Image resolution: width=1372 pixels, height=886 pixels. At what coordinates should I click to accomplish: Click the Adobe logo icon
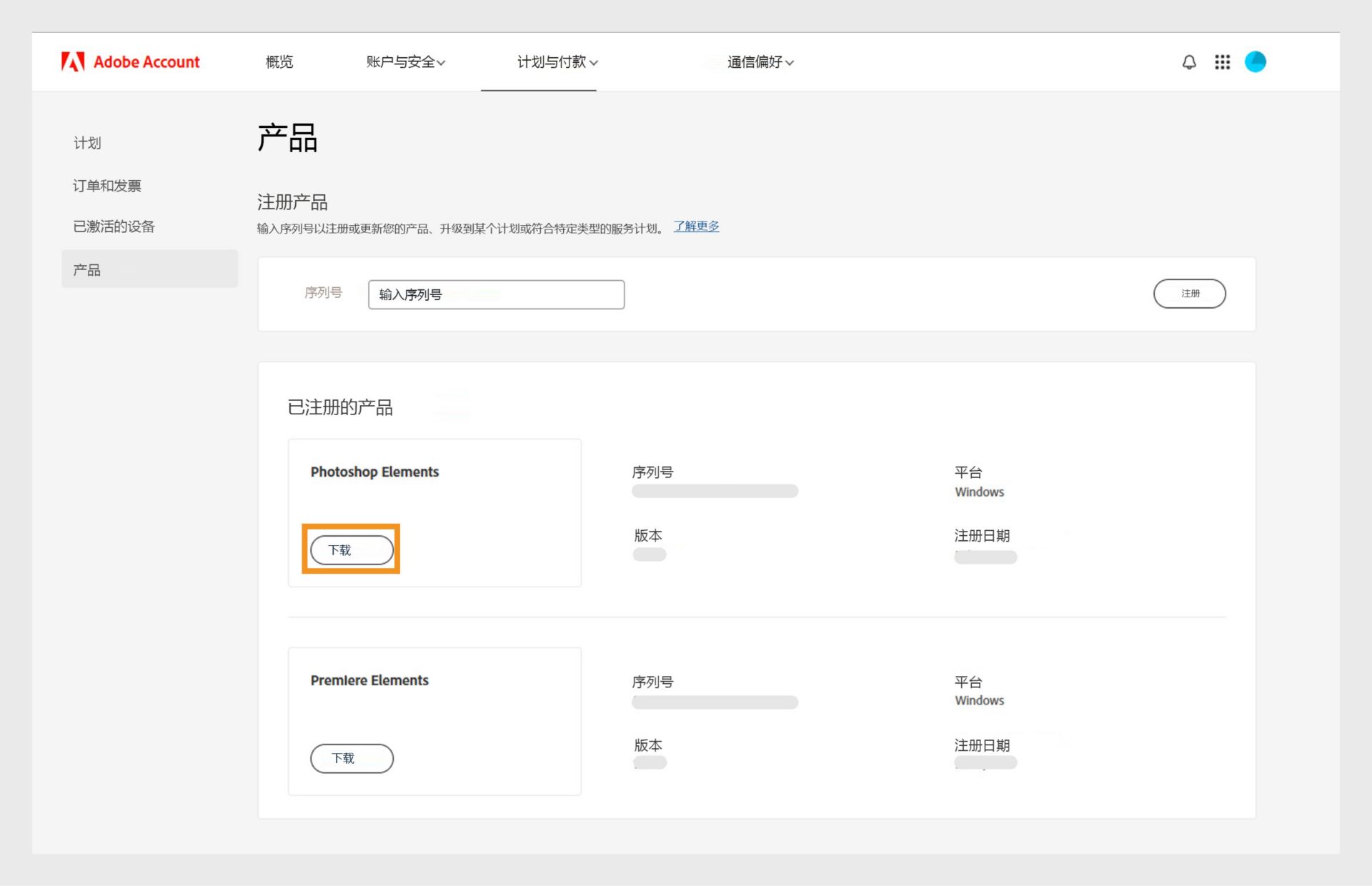point(73,62)
